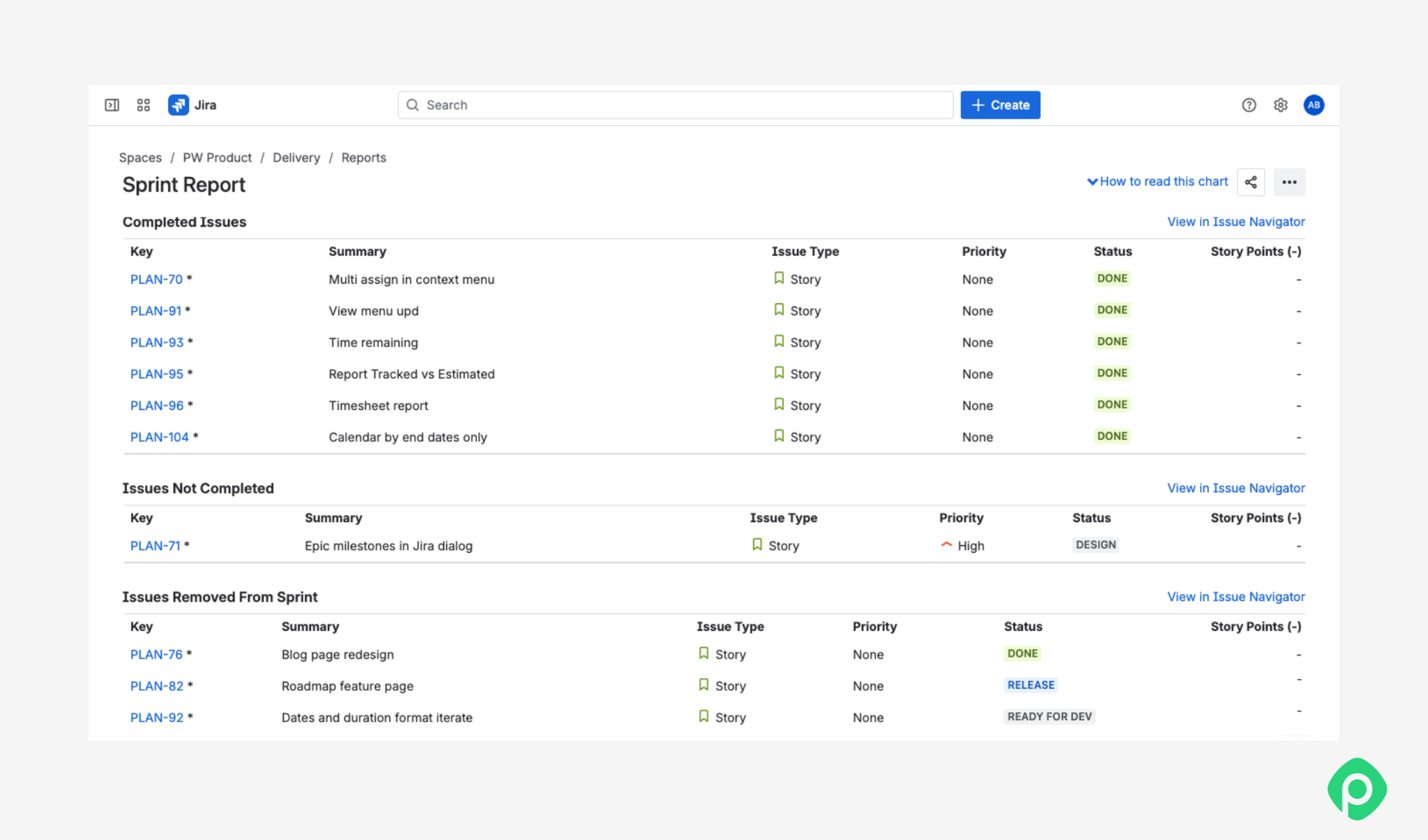Open the AB user avatar
Viewport: 1428px width, 840px height.
pos(1314,105)
